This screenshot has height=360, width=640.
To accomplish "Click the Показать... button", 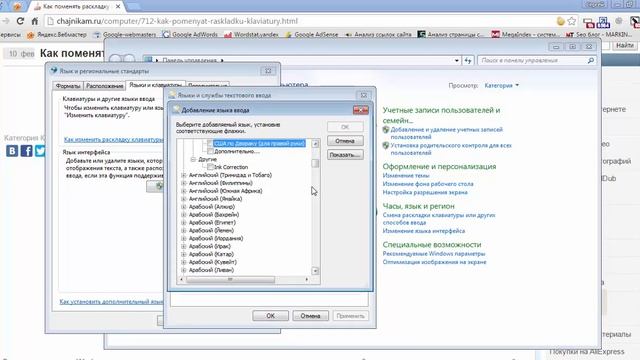I will point(345,155).
